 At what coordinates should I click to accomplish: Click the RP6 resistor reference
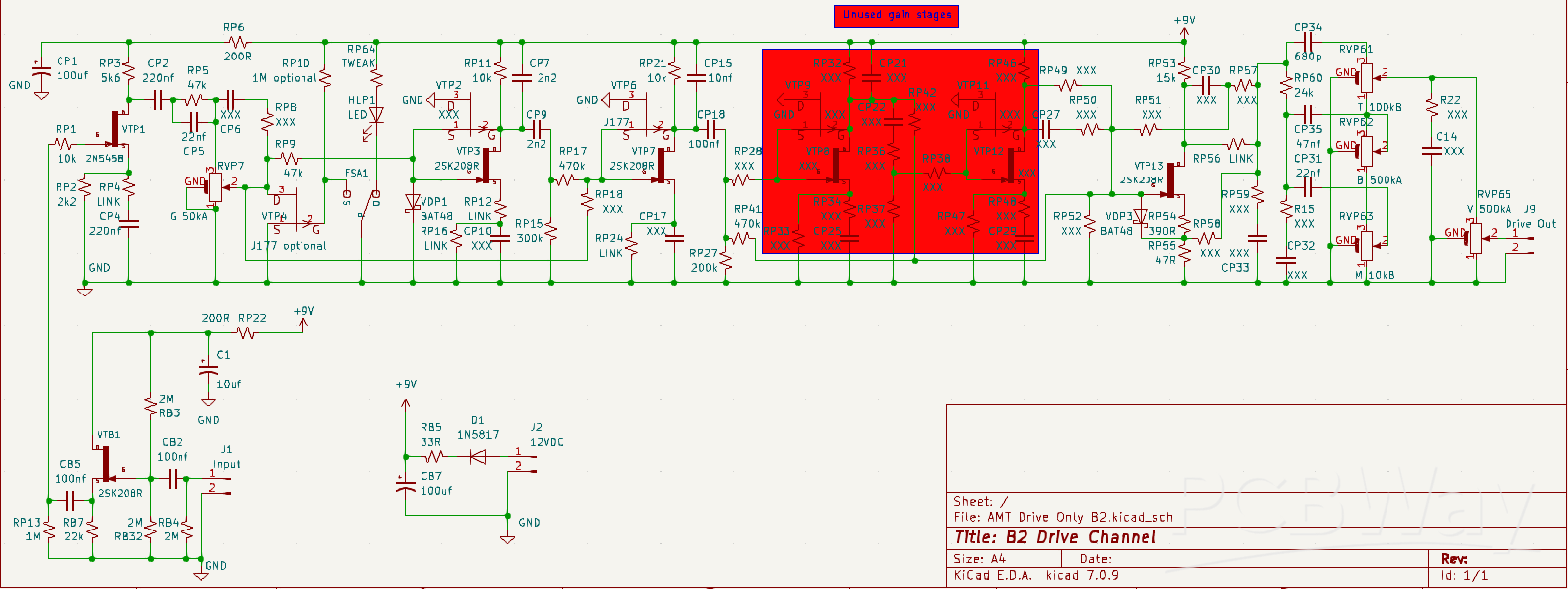(234, 28)
